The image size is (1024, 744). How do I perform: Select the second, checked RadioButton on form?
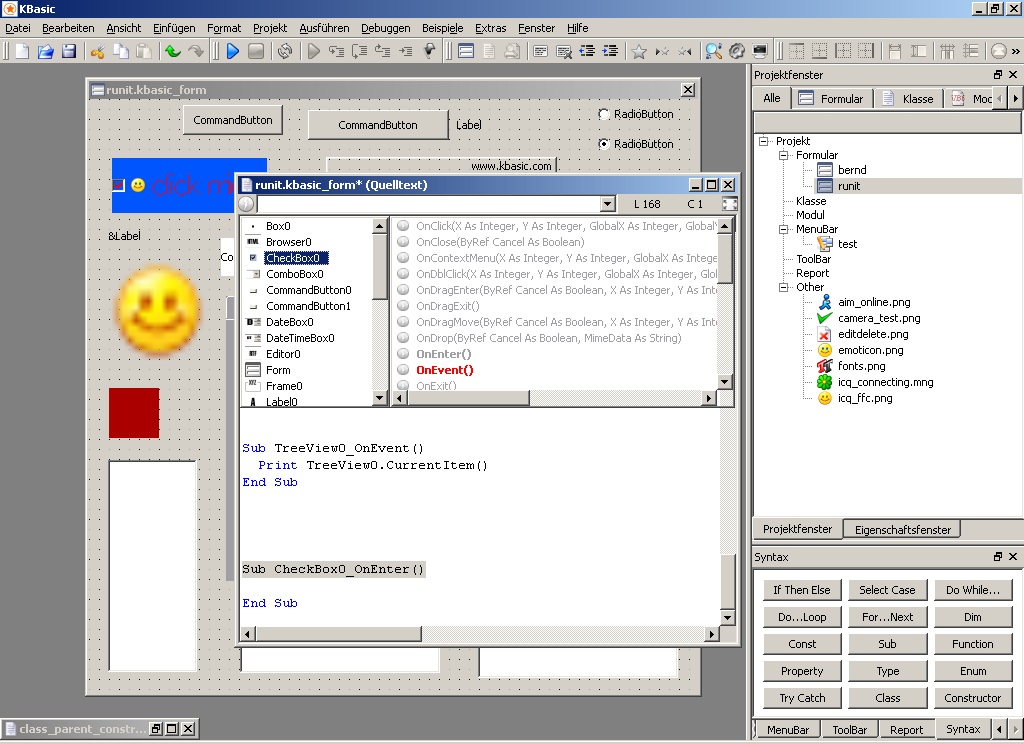tap(604, 144)
